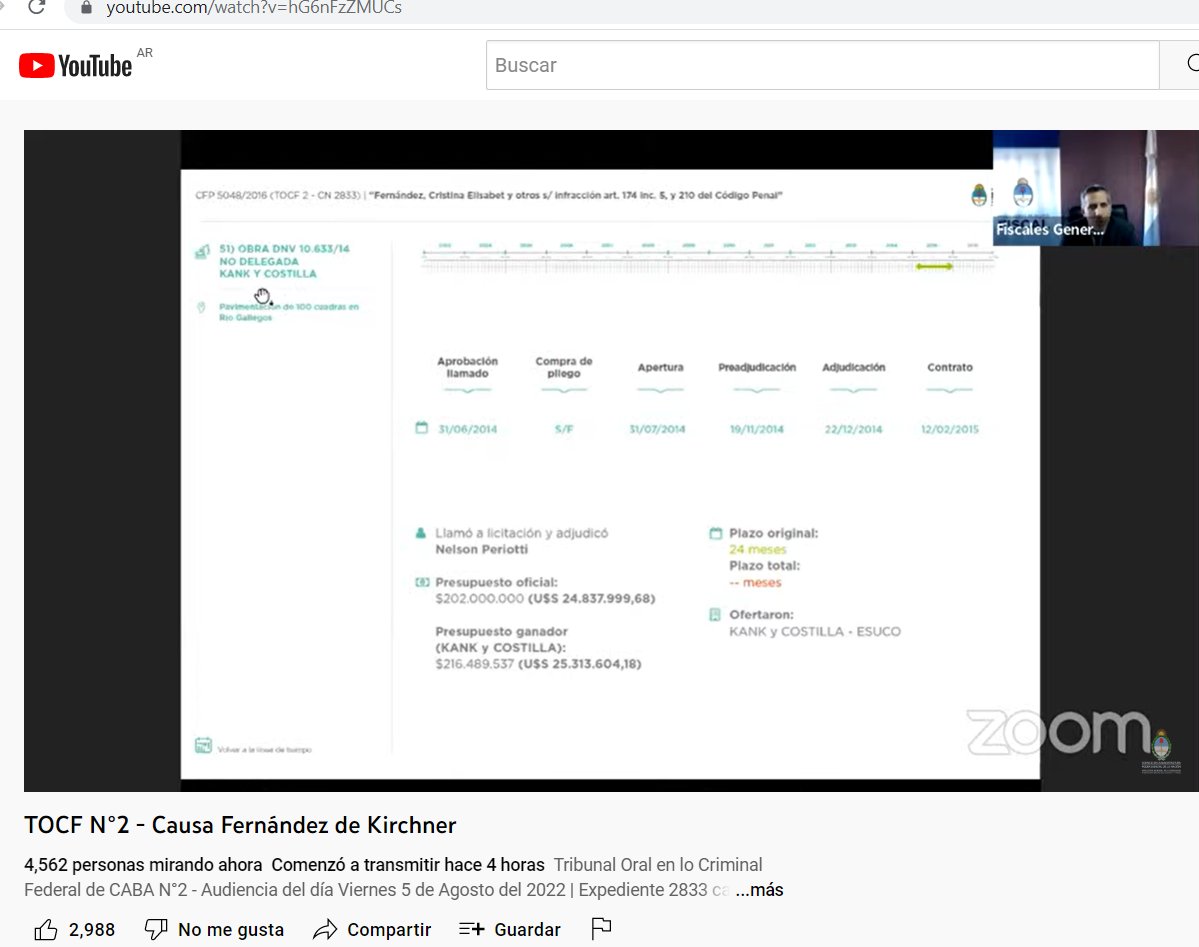Click the '-- meses' Plazo total value

tap(755, 582)
